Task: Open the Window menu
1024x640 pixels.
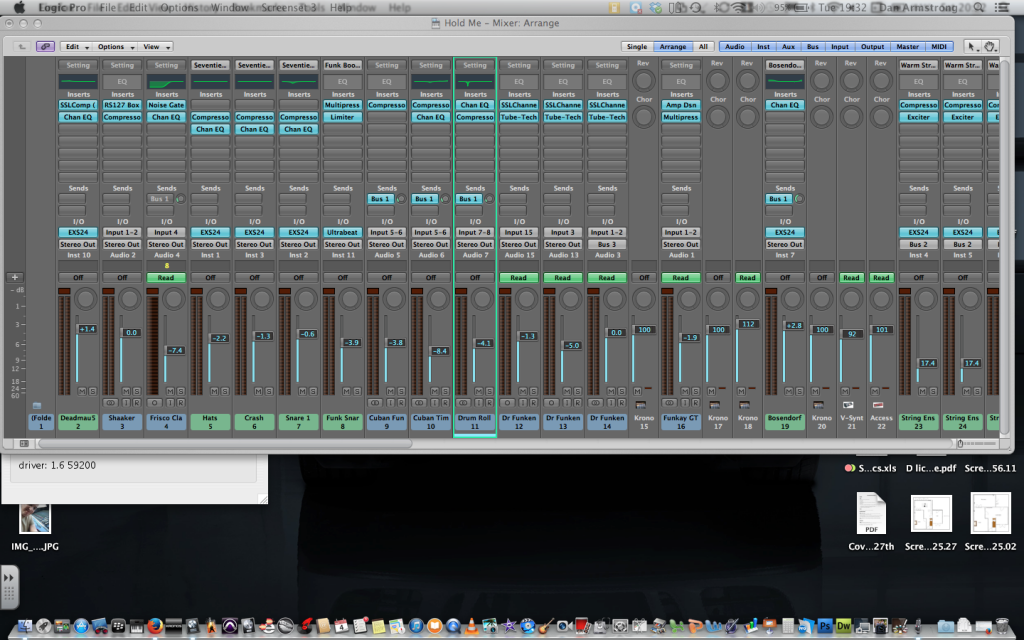Action: pos(229,7)
